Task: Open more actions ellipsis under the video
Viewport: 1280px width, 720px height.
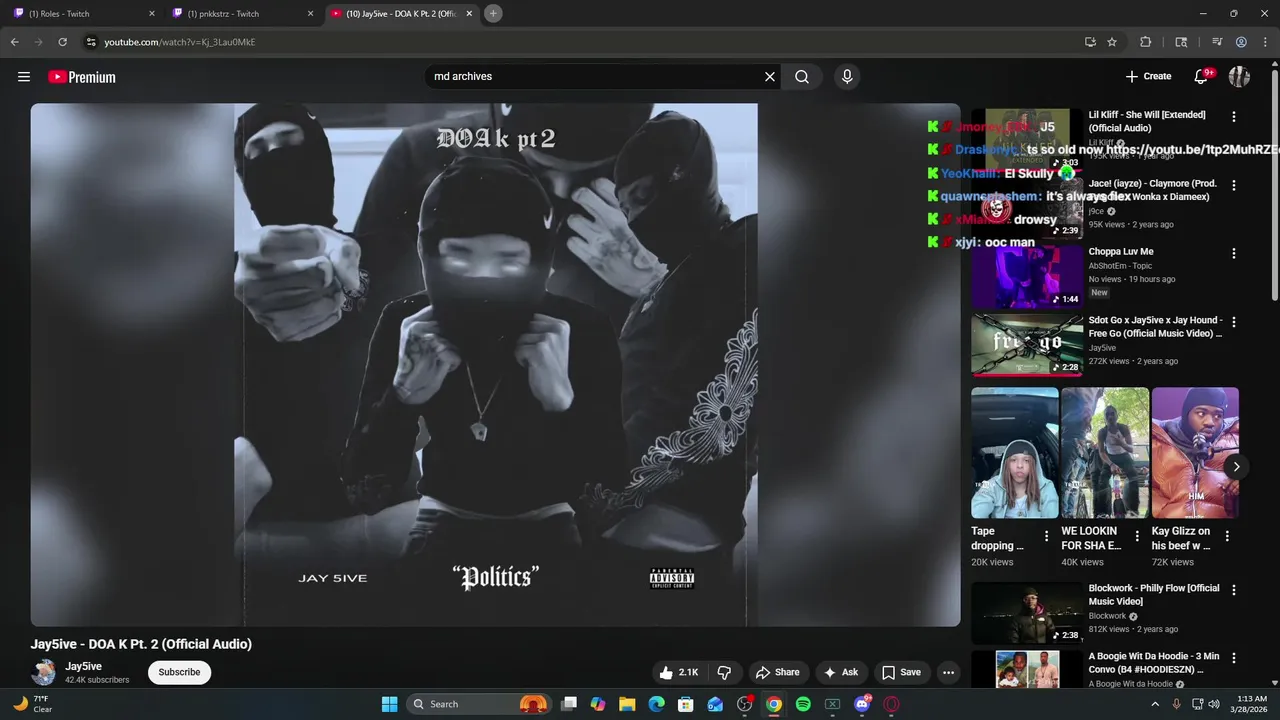Action: coord(948,673)
